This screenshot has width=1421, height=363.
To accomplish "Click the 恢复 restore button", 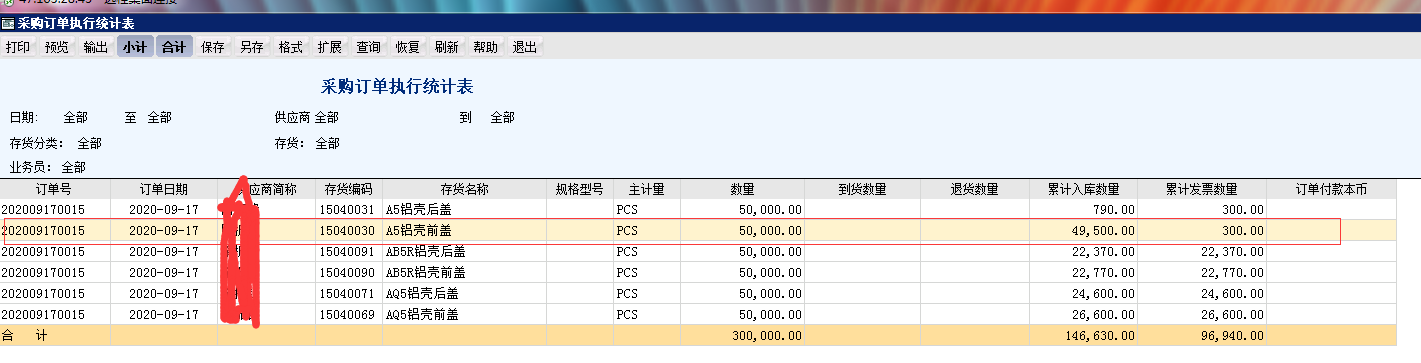I will click(408, 47).
